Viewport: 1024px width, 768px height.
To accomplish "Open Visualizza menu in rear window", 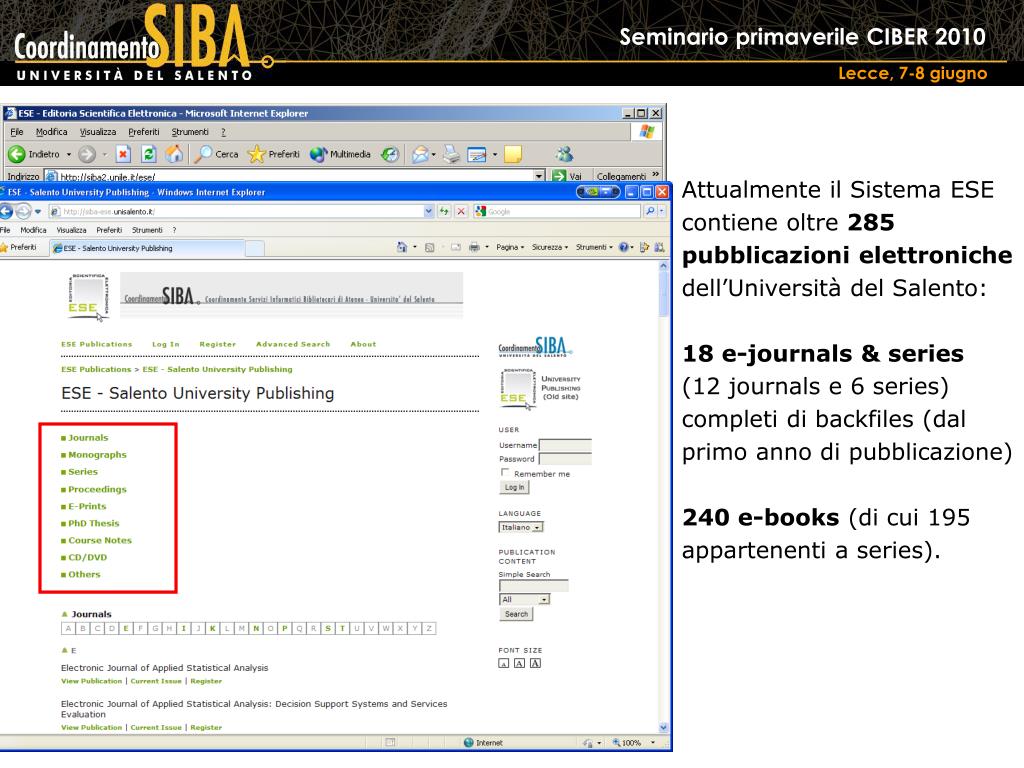I will [98, 132].
